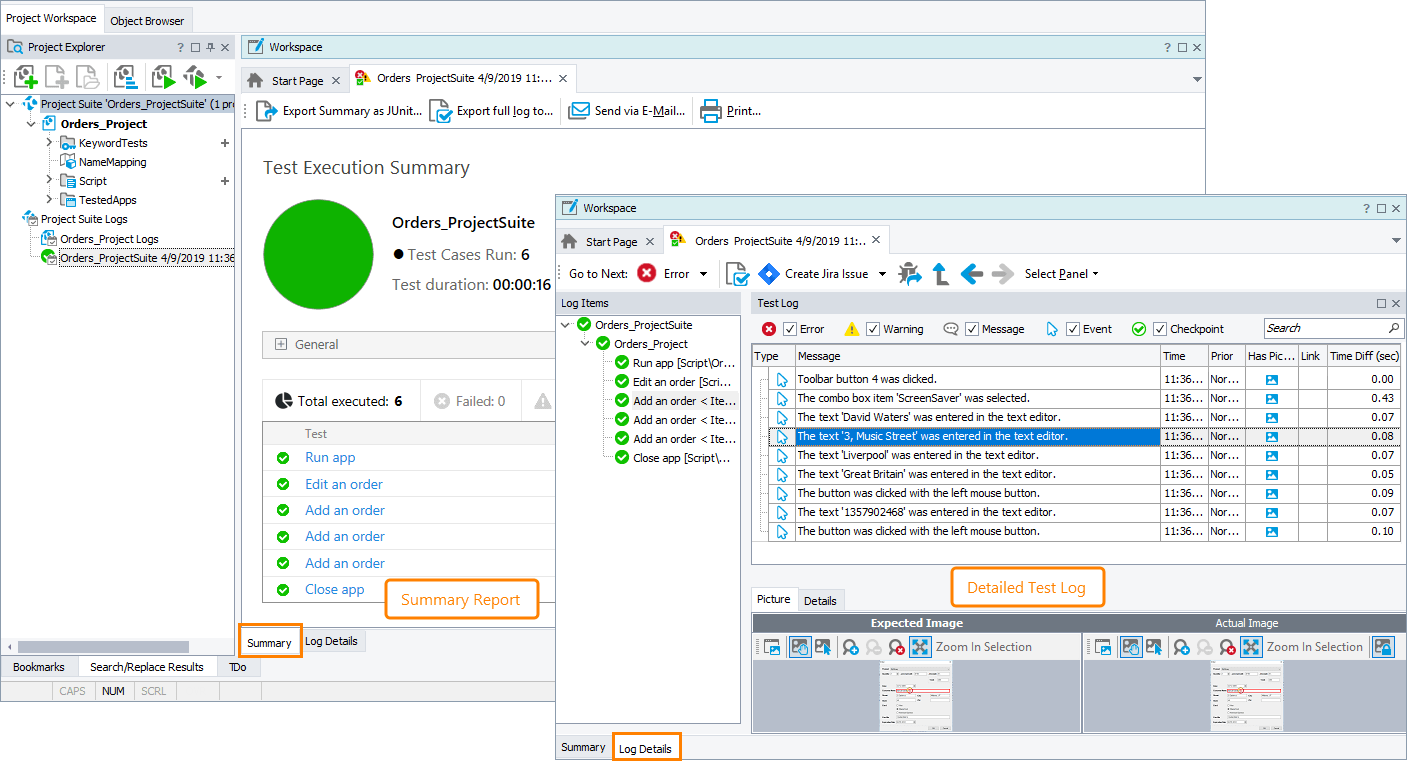Click the project items list icon in Project Explorer toolbar

pyautogui.click(x=125, y=77)
